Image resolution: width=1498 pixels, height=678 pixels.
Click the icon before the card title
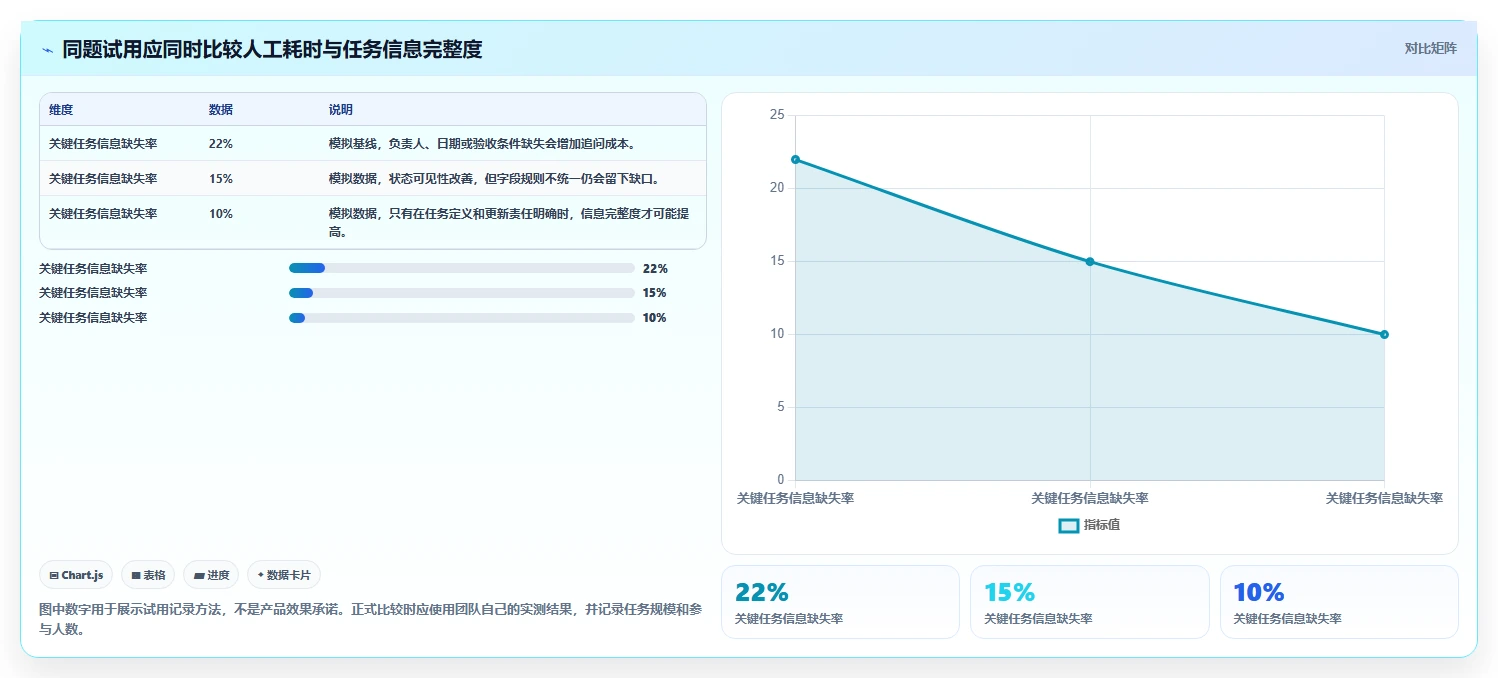pyautogui.click(x=47, y=49)
